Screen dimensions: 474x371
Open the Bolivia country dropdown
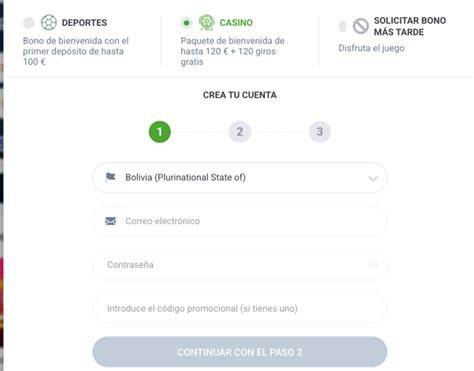pos(240,177)
